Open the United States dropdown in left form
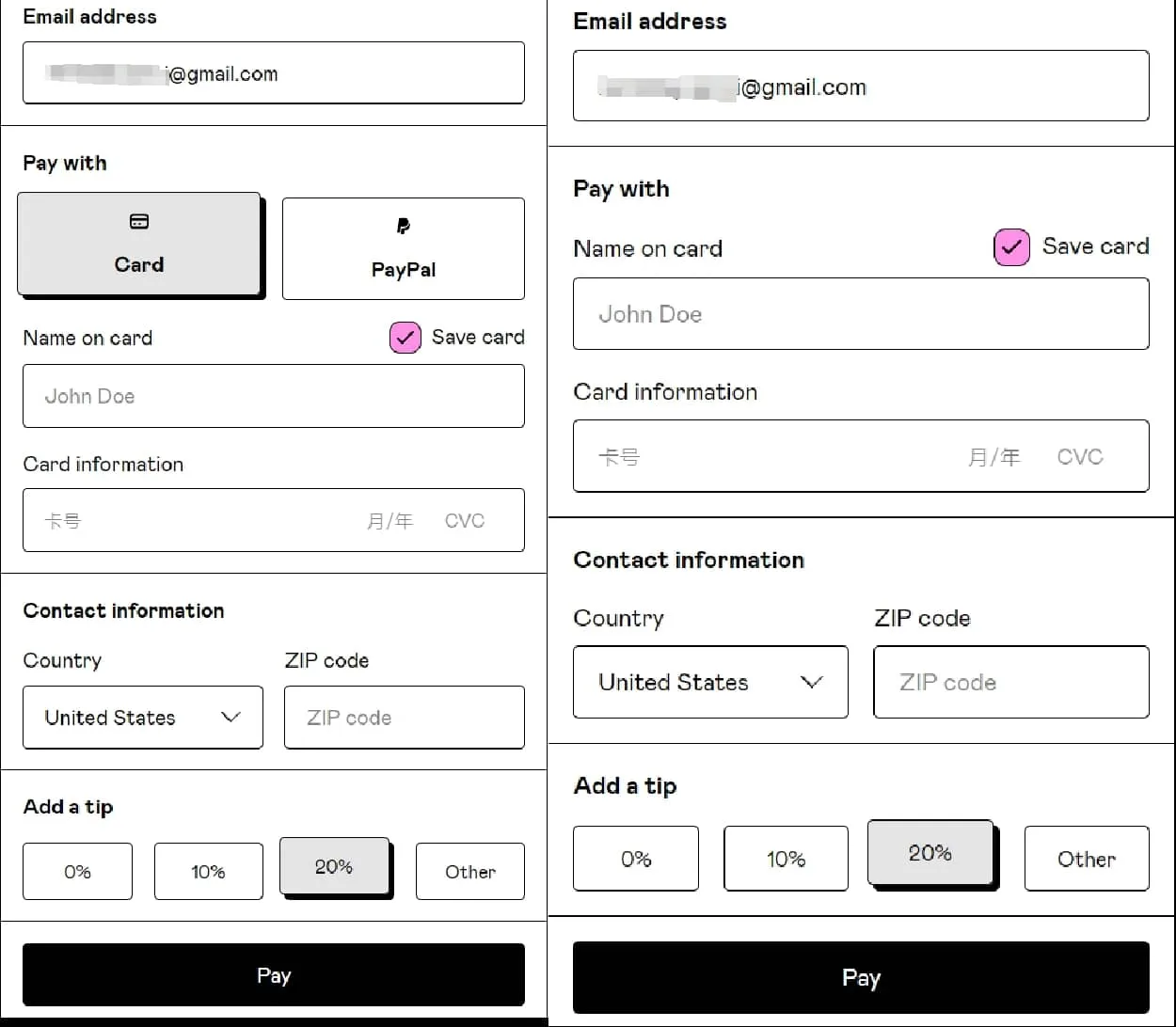This screenshot has width=1176, height=1027. 142,718
